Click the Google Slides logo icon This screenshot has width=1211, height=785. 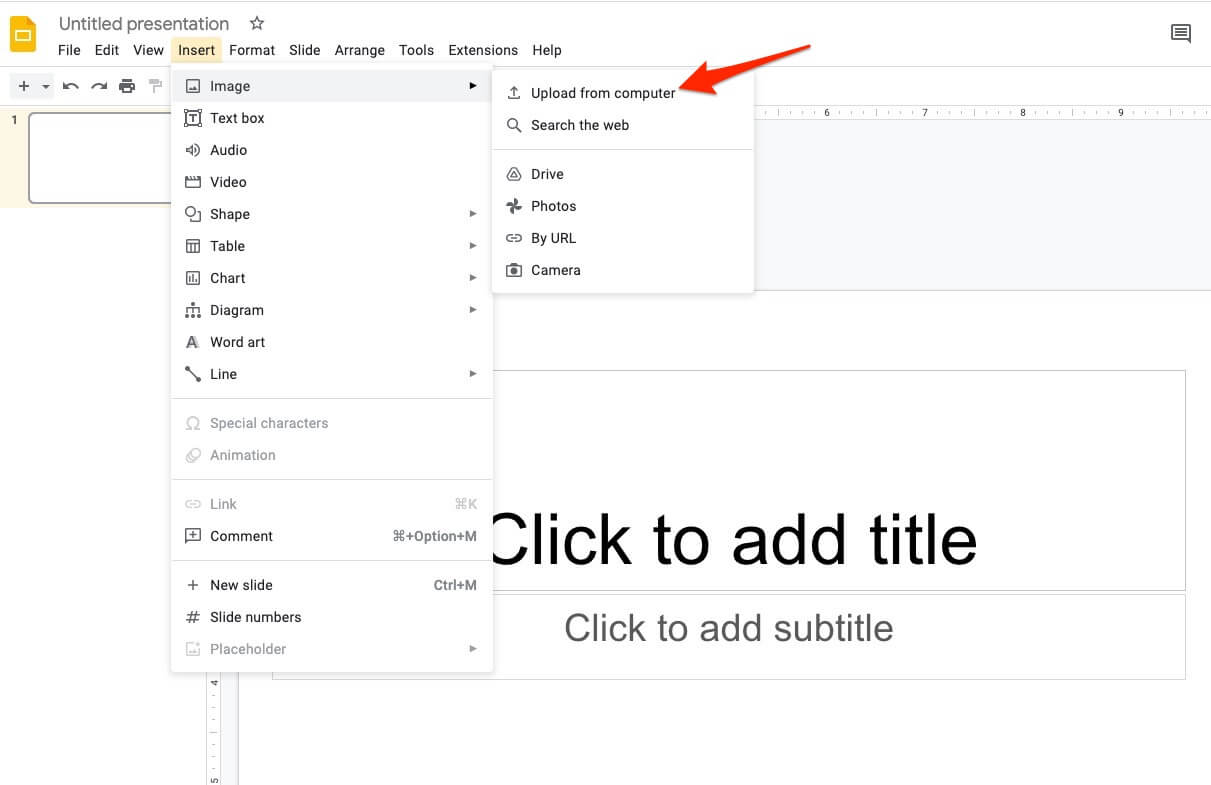tap(23, 35)
